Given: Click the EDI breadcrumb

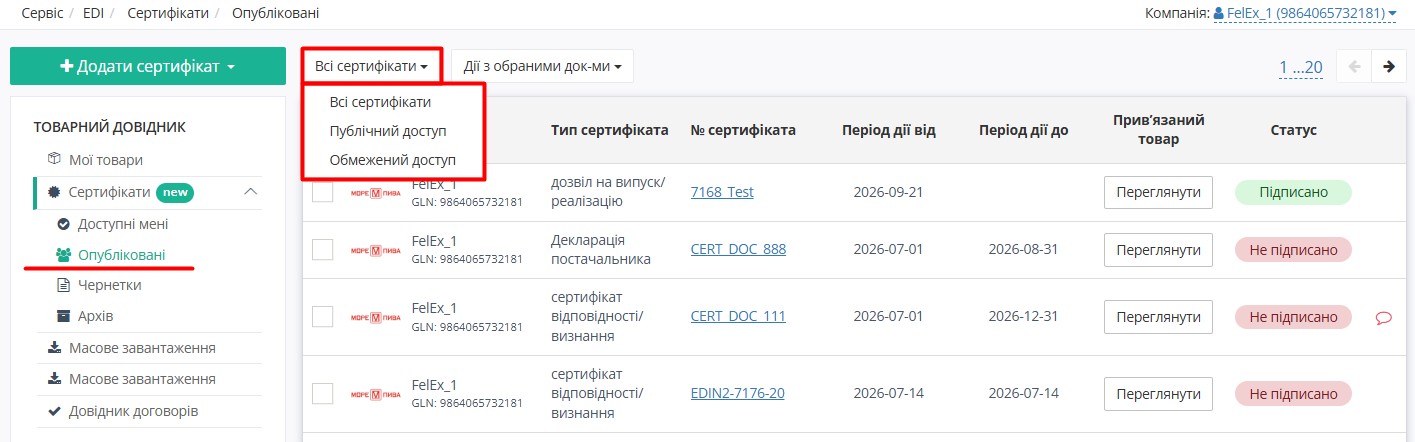Looking at the screenshot, I should tap(91, 14).
